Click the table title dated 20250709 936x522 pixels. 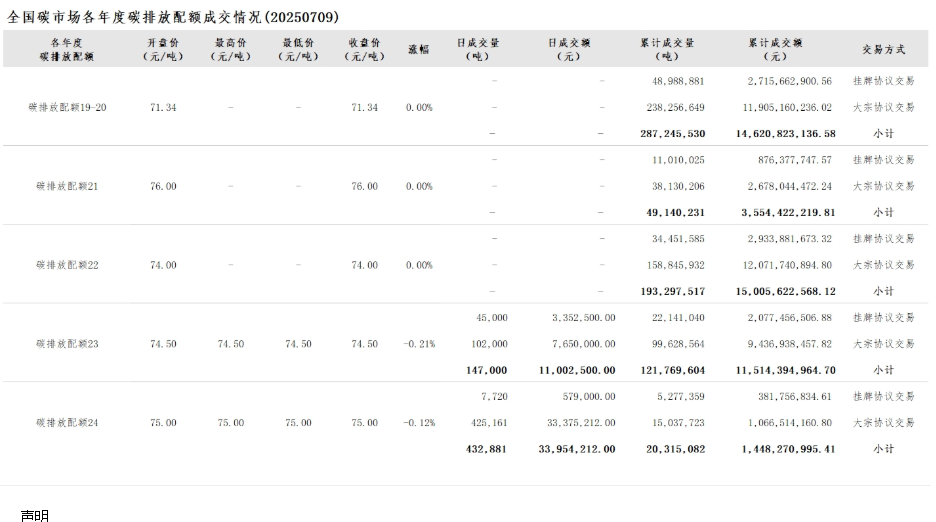172,17
